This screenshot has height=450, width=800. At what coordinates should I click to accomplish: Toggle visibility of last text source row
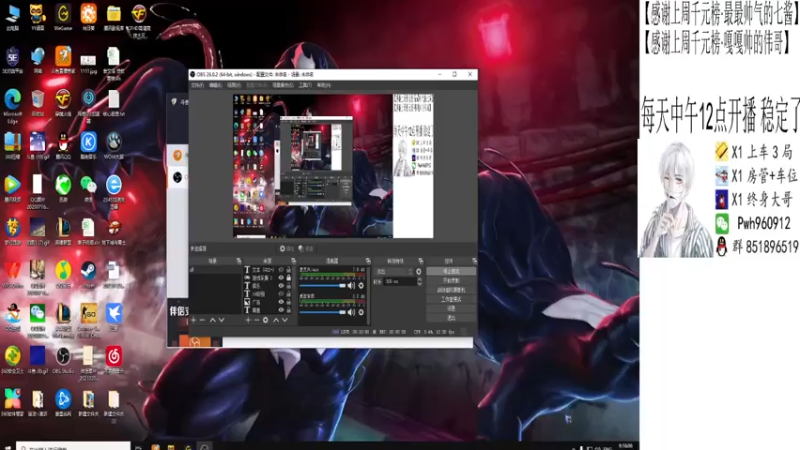(281, 310)
